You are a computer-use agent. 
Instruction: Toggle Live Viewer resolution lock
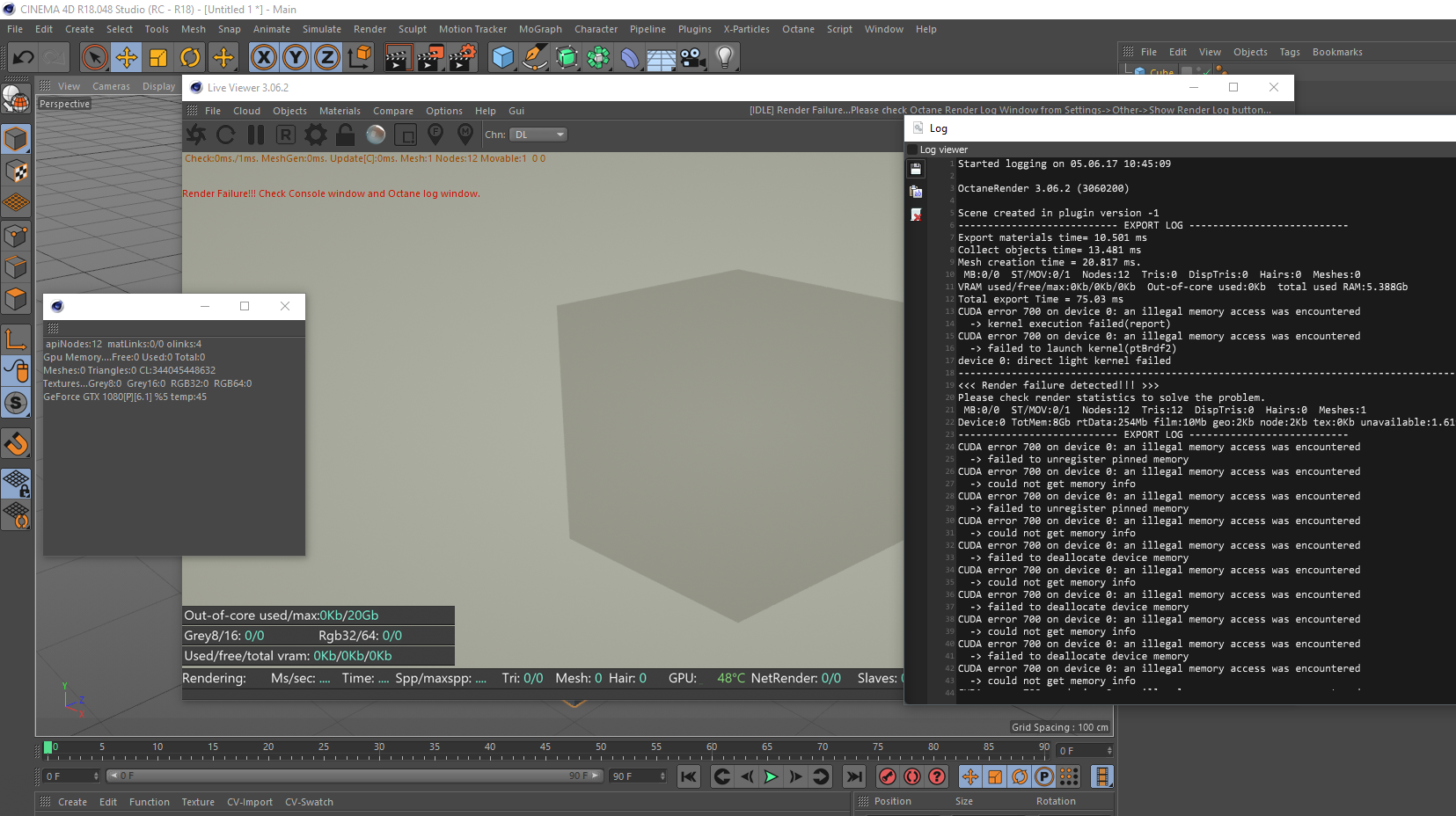coord(346,135)
